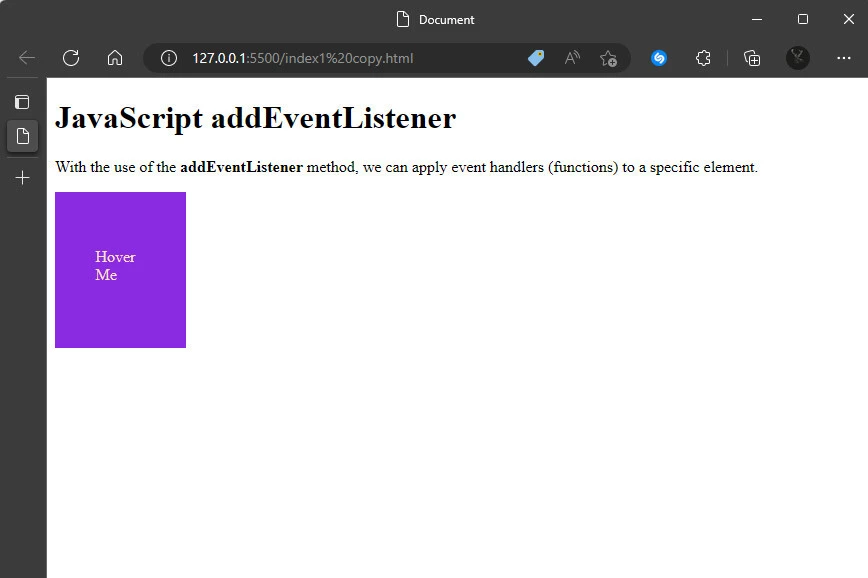Click the bold addEventListener text in paragraph
868x578 pixels.
(x=240, y=167)
